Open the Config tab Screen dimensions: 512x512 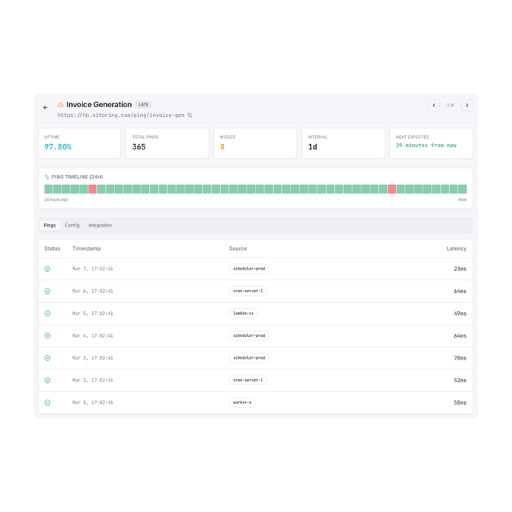pyautogui.click(x=72, y=225)
